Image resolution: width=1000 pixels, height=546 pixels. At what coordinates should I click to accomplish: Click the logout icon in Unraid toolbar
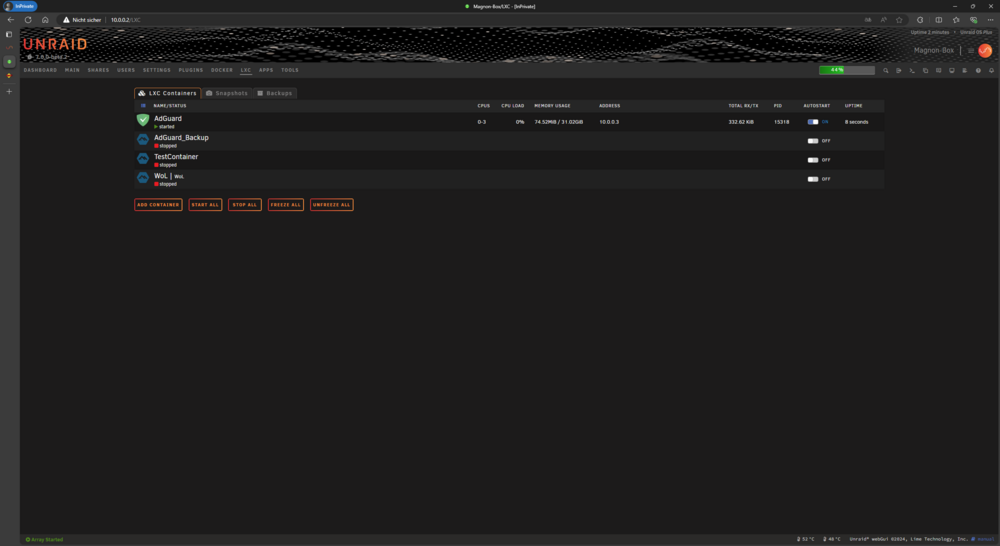(899, 70)
